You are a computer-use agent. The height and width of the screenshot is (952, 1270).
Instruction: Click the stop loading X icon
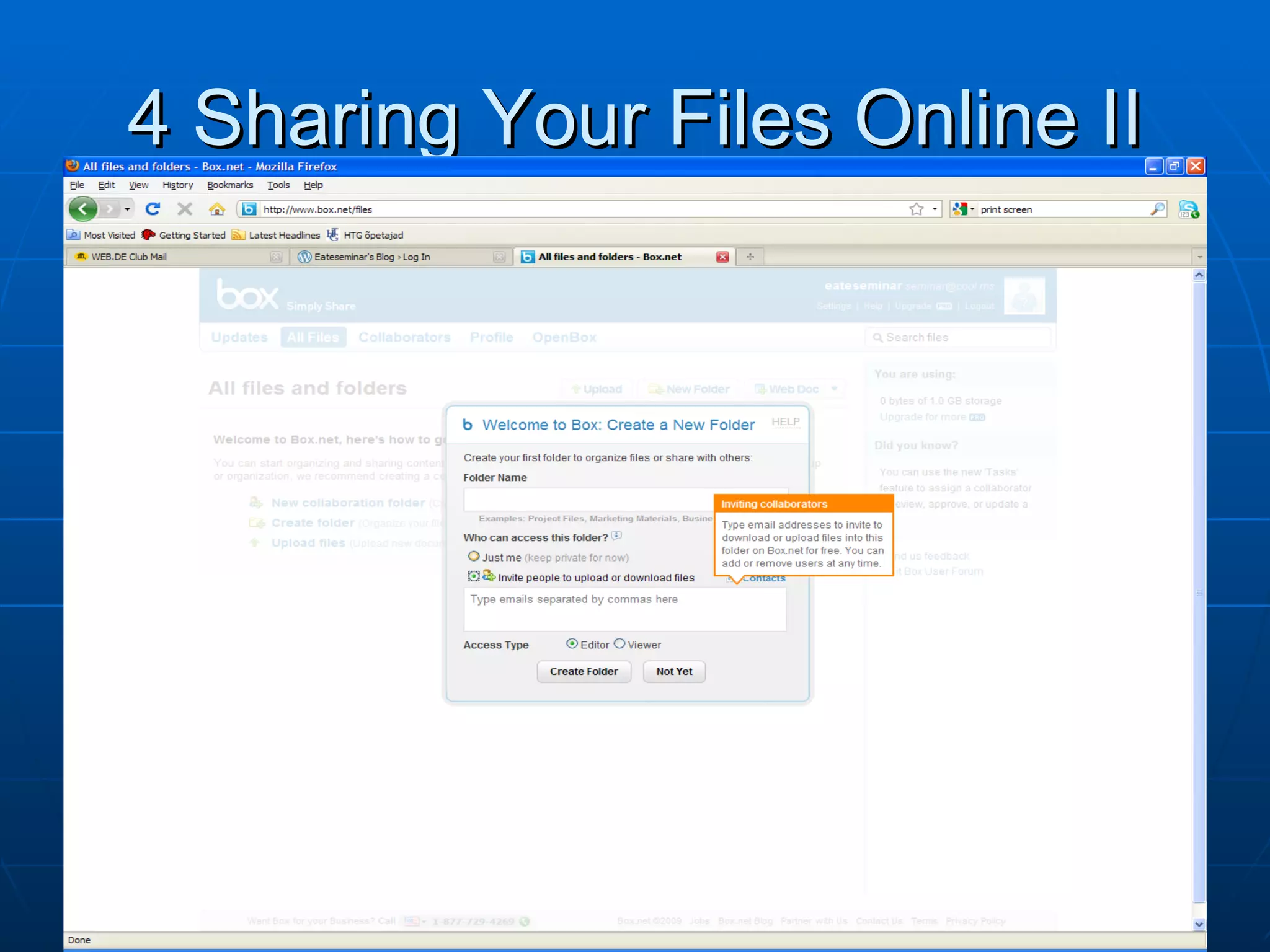coord(185,209)
